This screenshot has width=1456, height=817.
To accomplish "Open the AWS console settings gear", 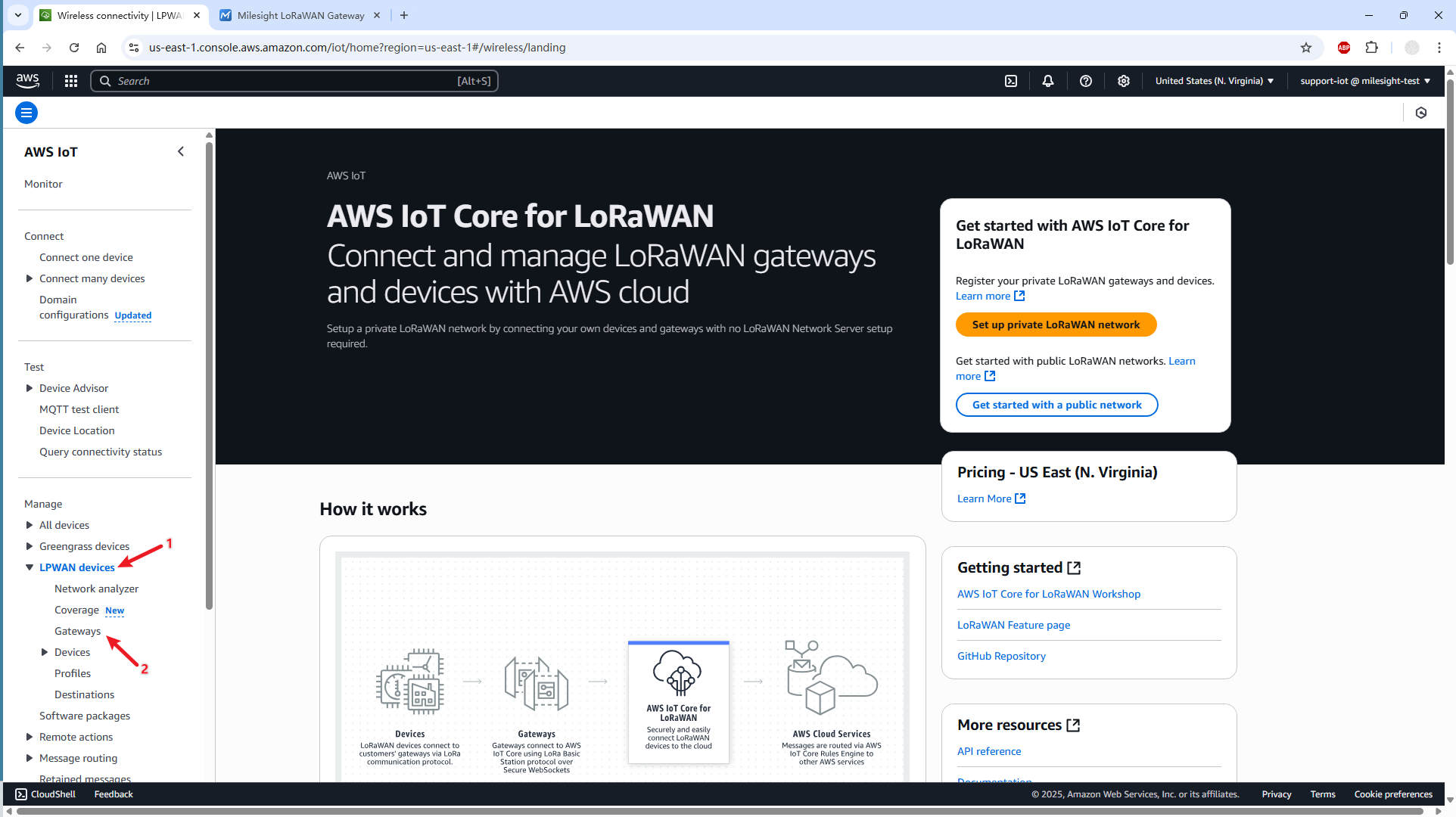I will [1124, 81].
